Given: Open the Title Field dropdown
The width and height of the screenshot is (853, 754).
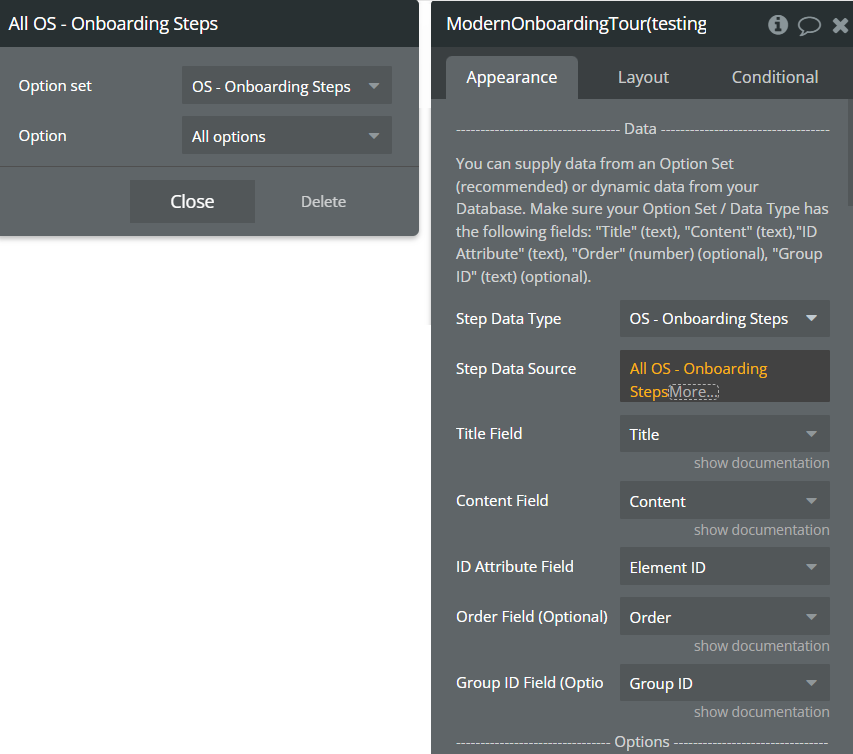Looking at the screenshot, I should (724, 434).
